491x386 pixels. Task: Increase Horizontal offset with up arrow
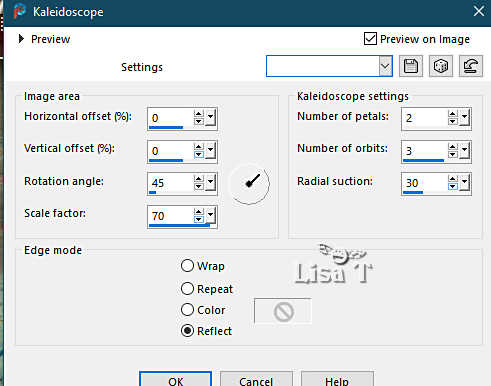click(x=199, y=114)
